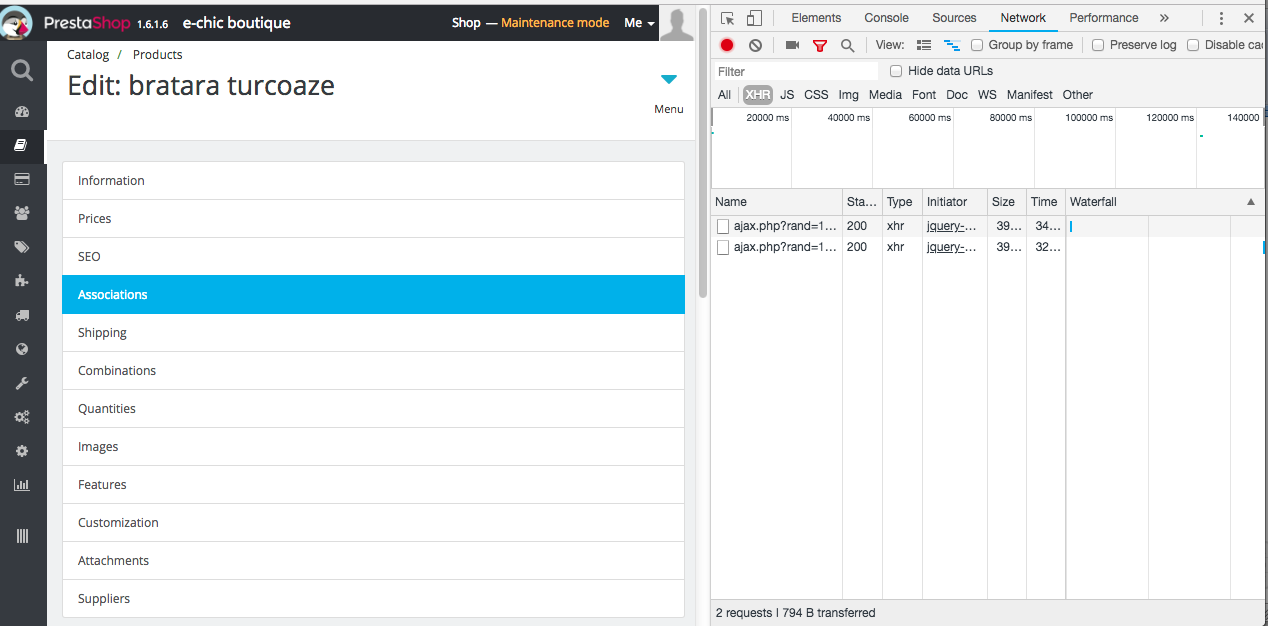Open the Stock barcode icon in sidebar

click(22, 536)
